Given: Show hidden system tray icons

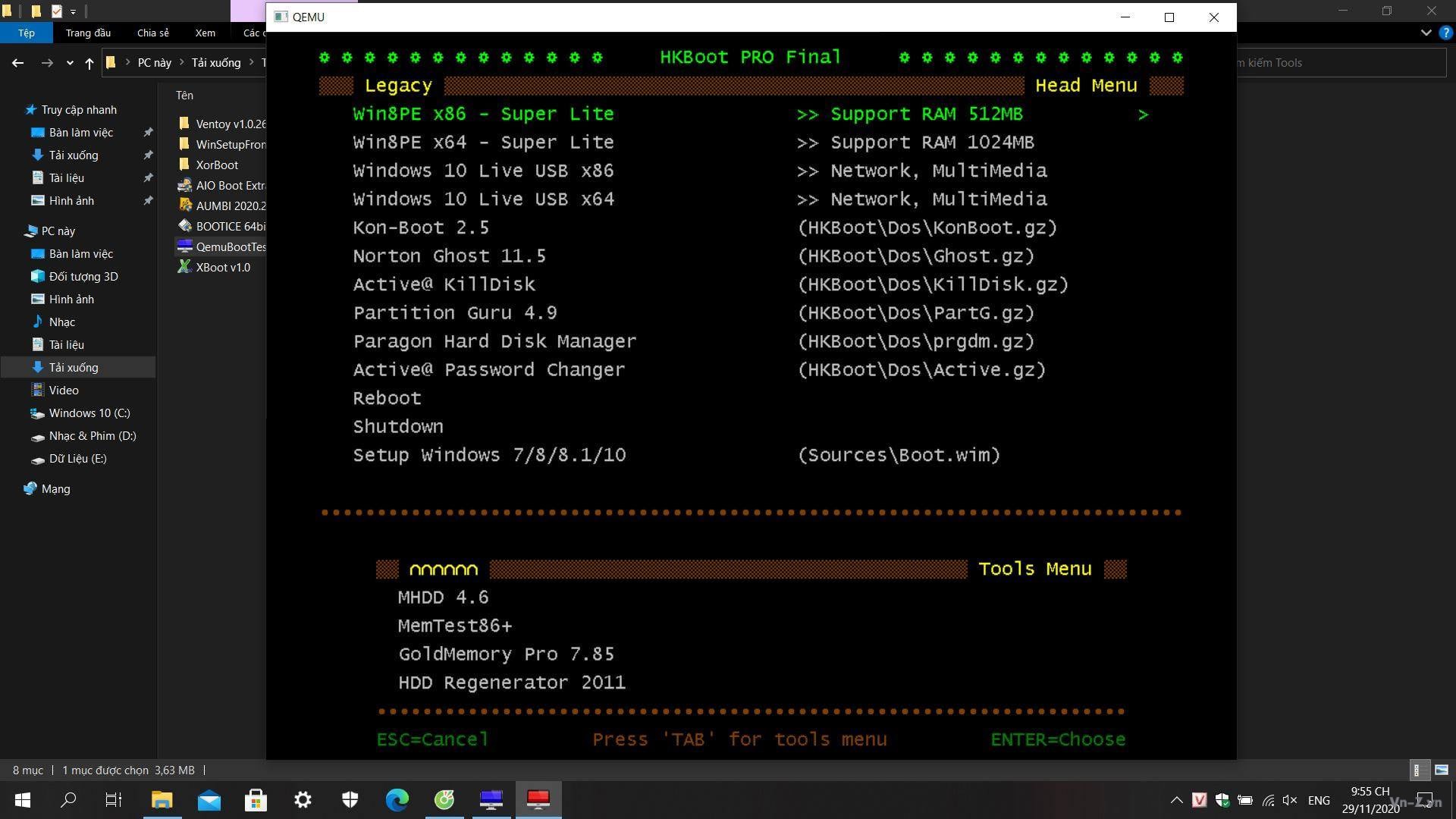Looking at the screenshot, I should tap(1176, 800).
